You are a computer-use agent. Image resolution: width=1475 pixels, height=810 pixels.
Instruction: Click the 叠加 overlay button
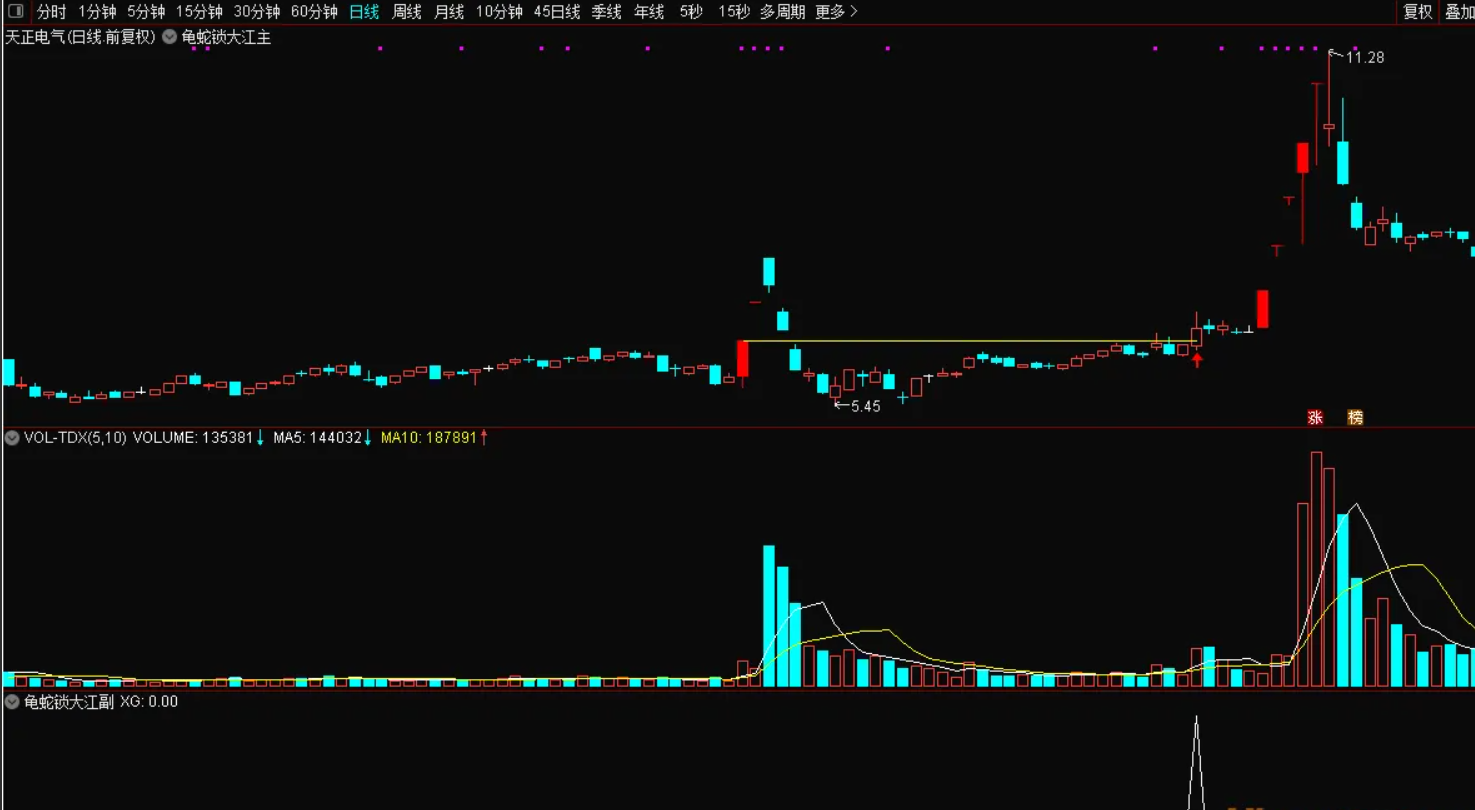tap(1459, 12)
